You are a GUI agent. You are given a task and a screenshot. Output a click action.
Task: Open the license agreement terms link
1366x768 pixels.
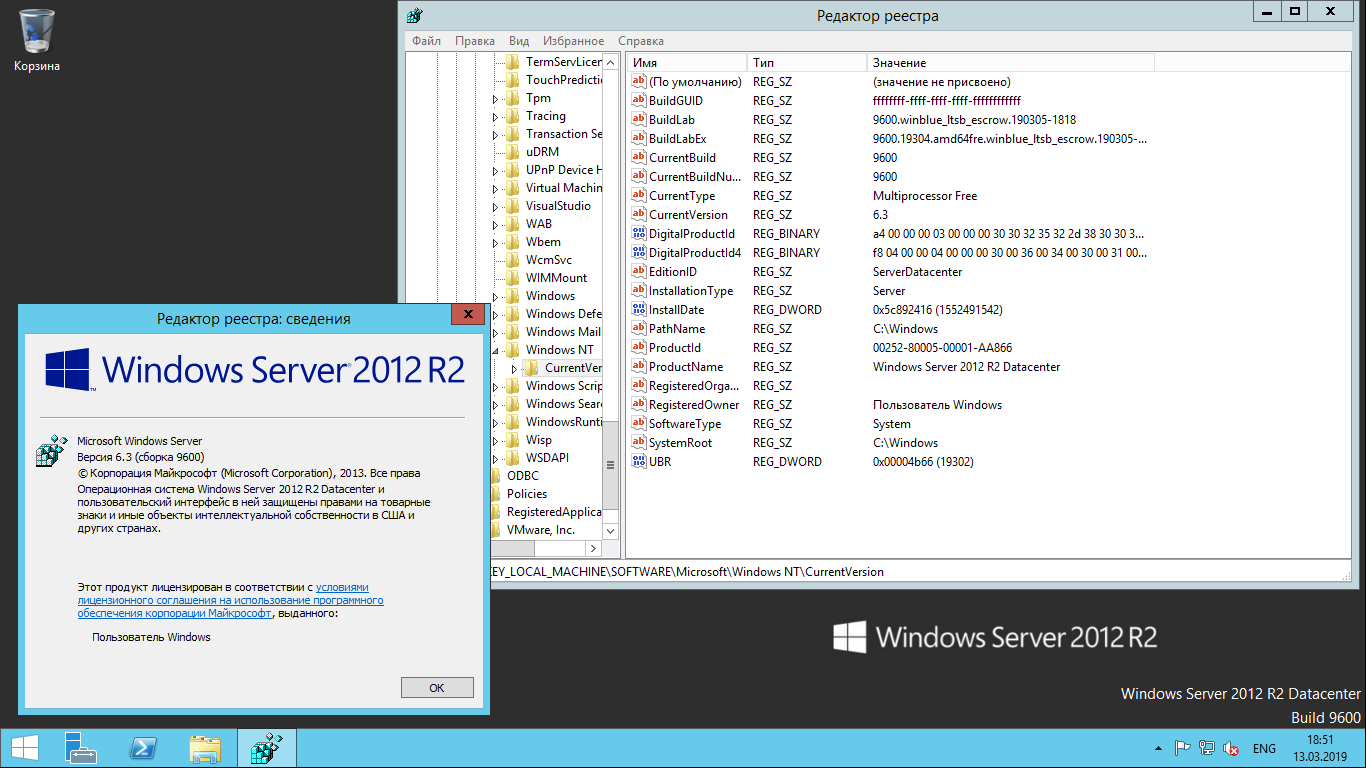(x=230, y=600)
